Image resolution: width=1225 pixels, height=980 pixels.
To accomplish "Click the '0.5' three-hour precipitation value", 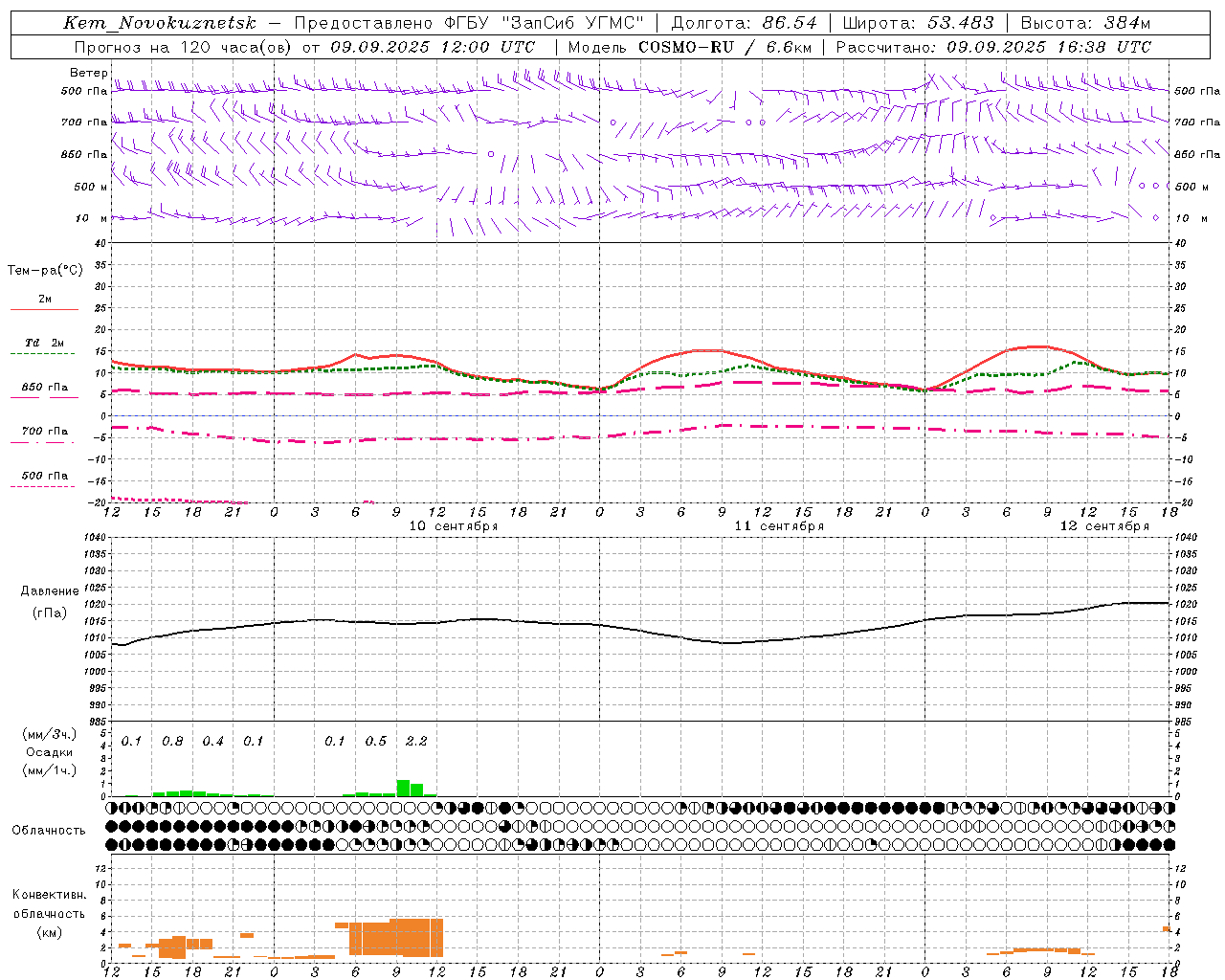I will (x=376, y=741).
